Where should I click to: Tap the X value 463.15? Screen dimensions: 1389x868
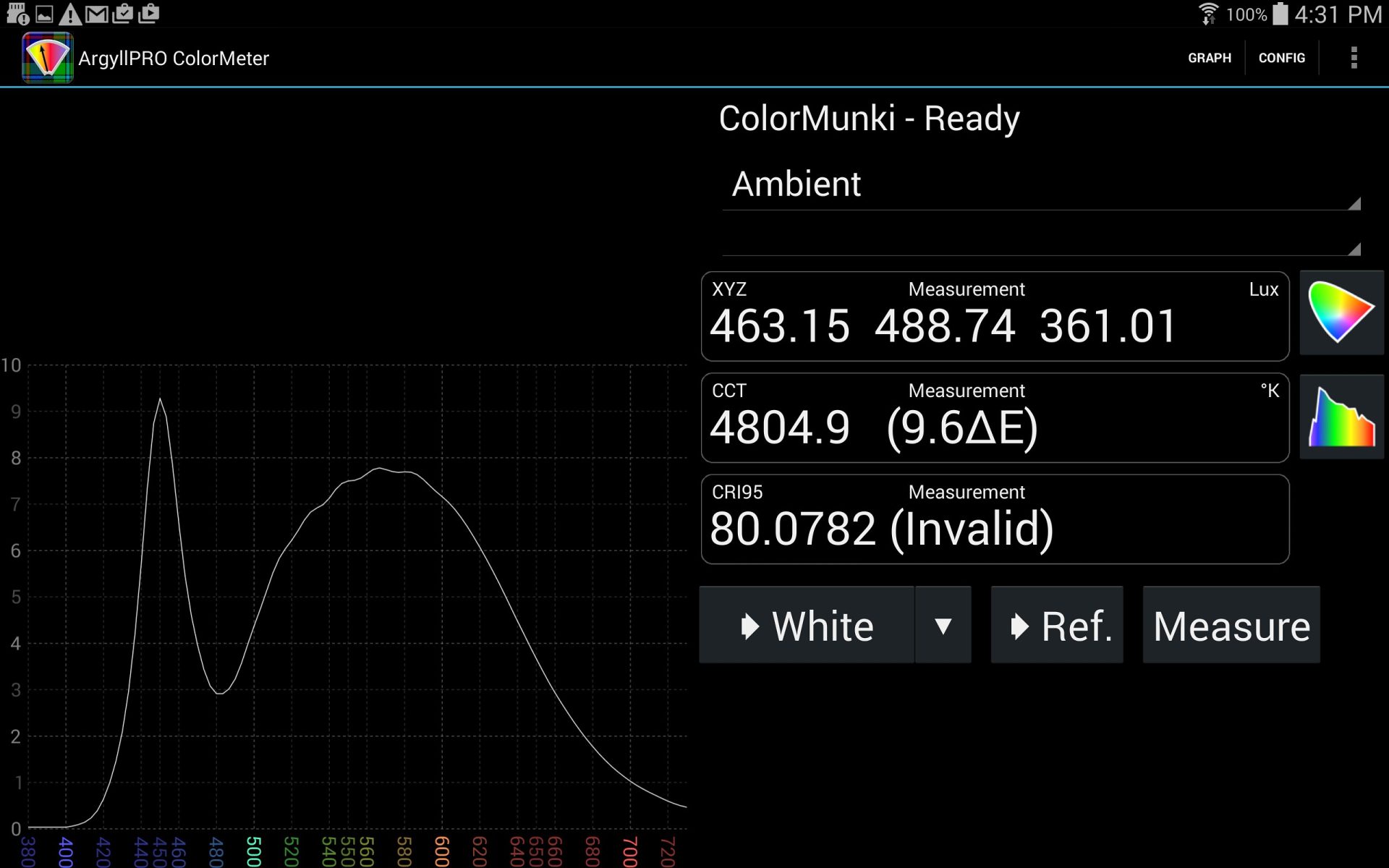(x=780, y=326)
